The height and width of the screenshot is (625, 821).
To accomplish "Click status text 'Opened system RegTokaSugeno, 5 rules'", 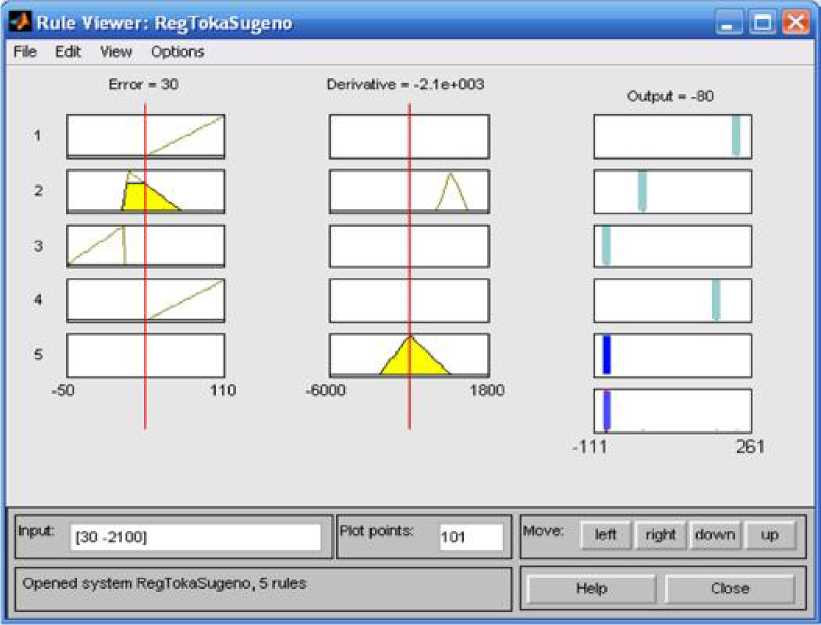I will [164, 583].
